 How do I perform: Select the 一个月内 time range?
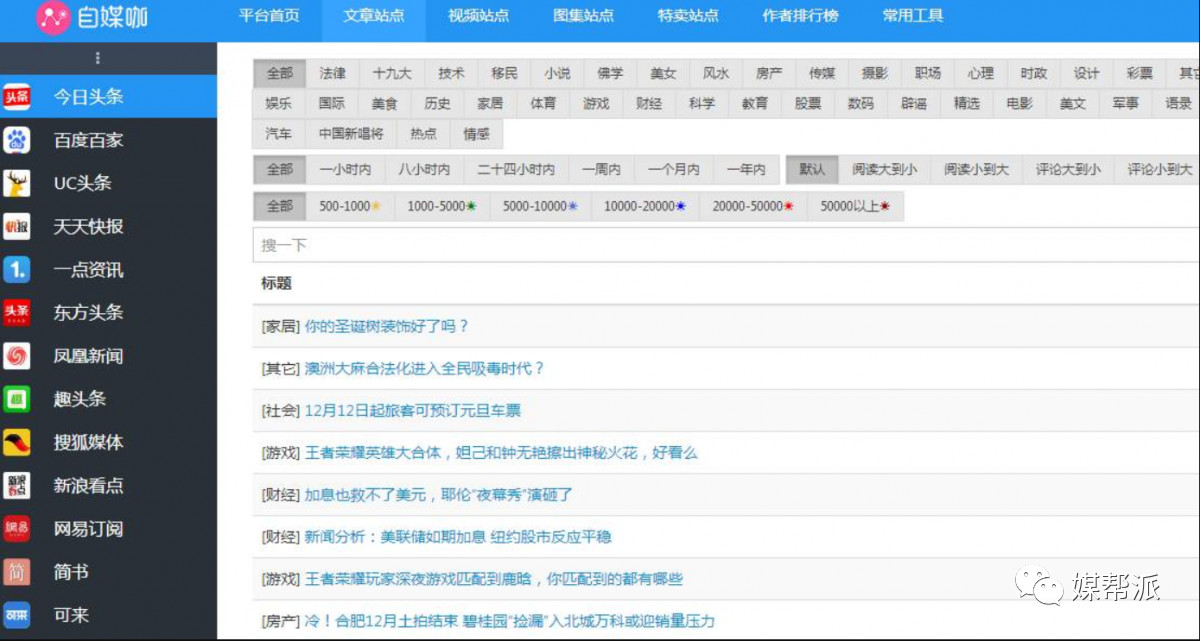click(674, 170)
